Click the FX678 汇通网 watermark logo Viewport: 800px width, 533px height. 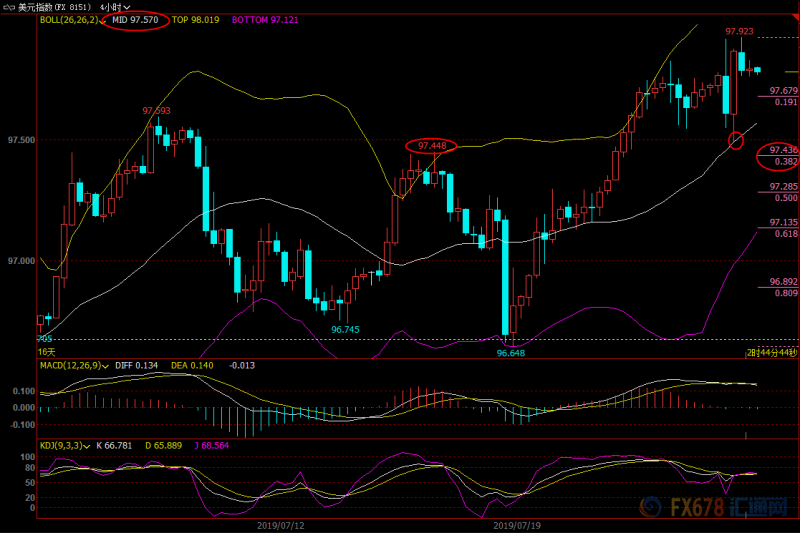[714, 507]
